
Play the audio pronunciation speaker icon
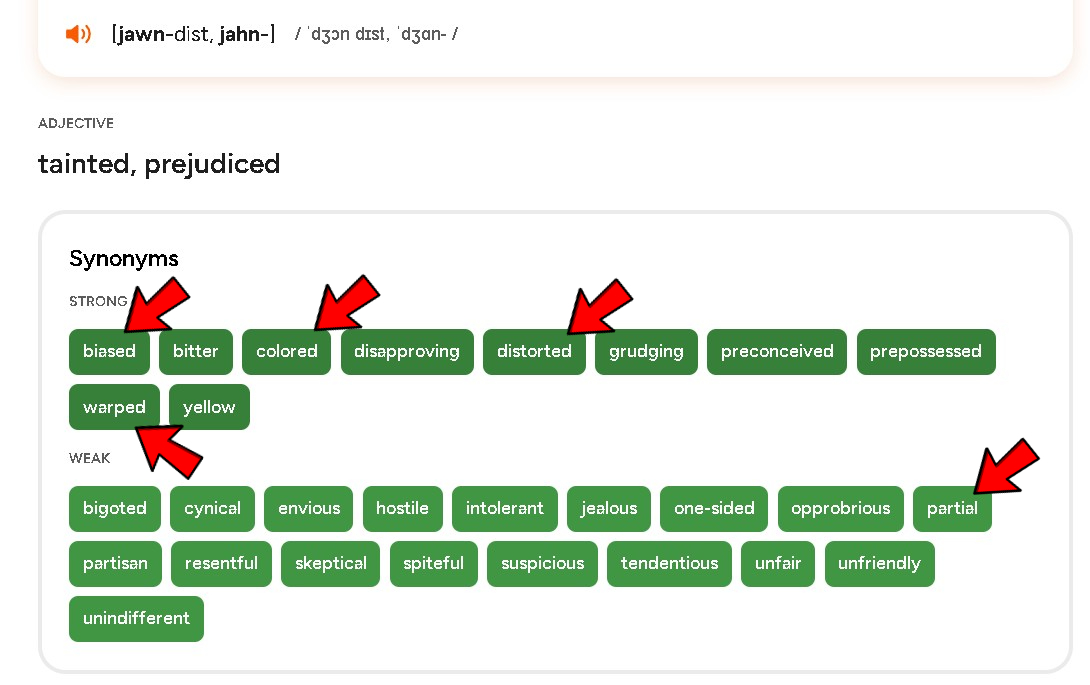(x=78, y=34)
